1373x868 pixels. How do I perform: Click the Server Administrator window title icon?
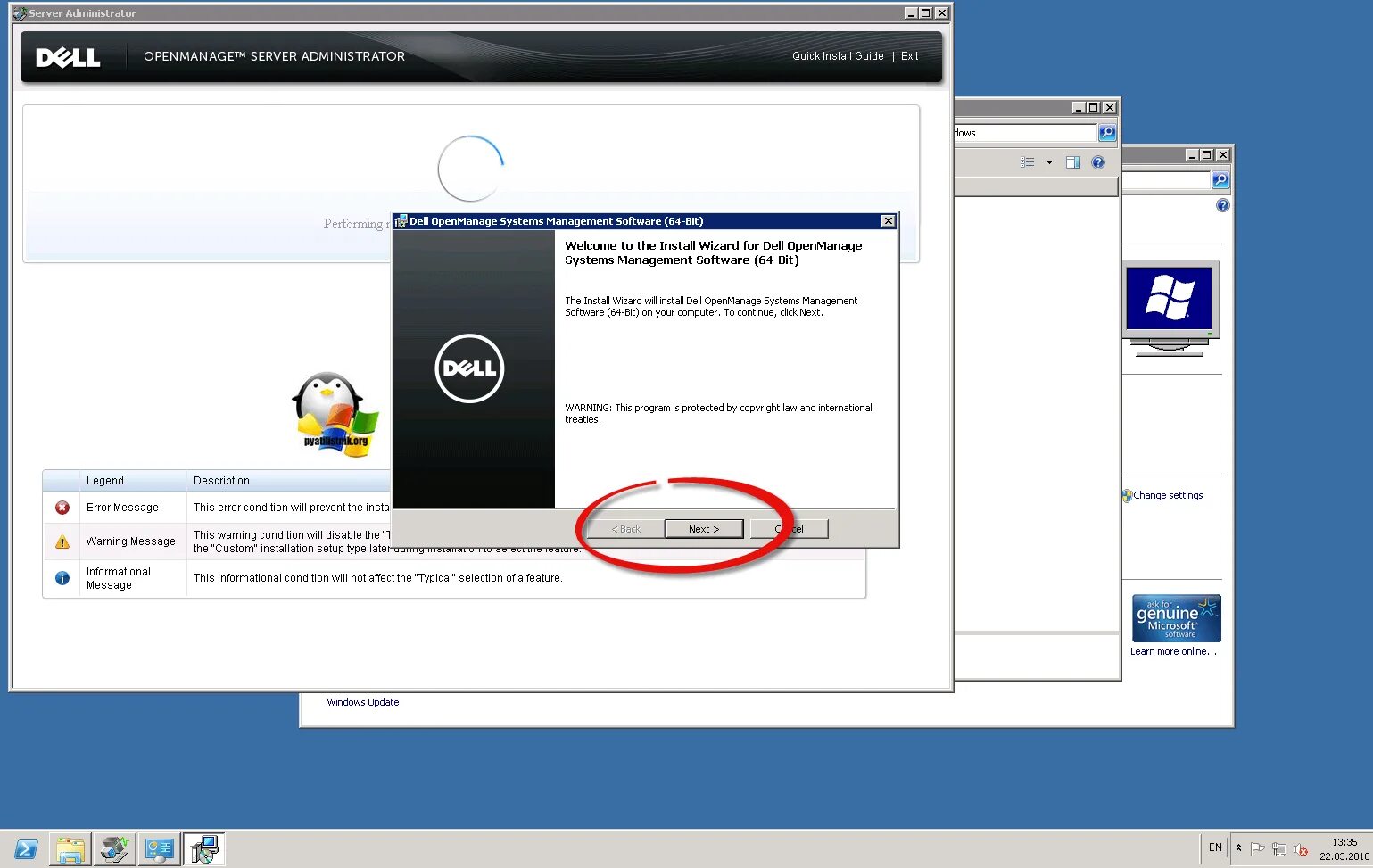click(20, 13)
